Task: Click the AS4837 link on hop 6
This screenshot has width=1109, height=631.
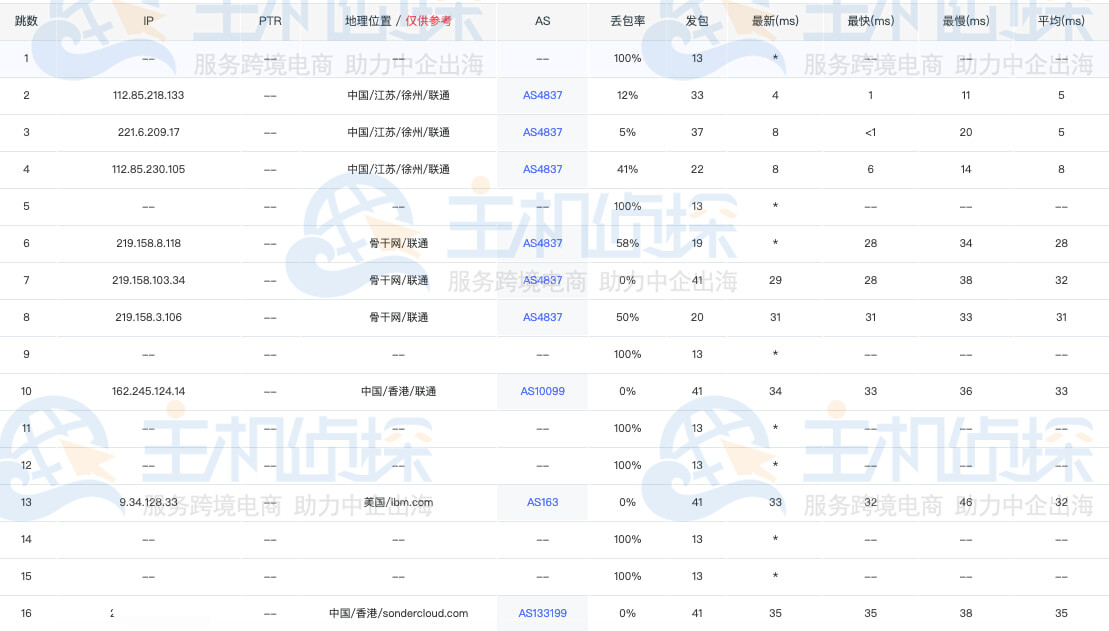Action: click(542, 243)
